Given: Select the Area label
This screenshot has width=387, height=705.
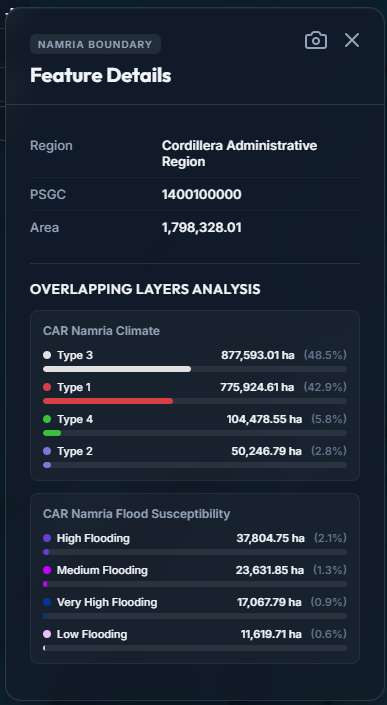Looking at the screenshot, I should pyautogui.click(x=44, y=228).
